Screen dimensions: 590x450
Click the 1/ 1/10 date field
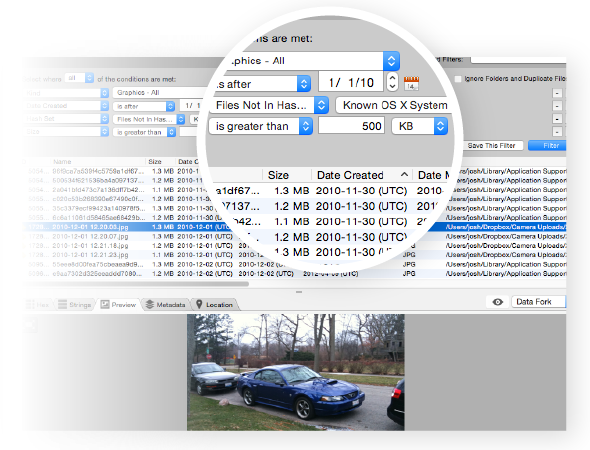(x=351, y=82)
